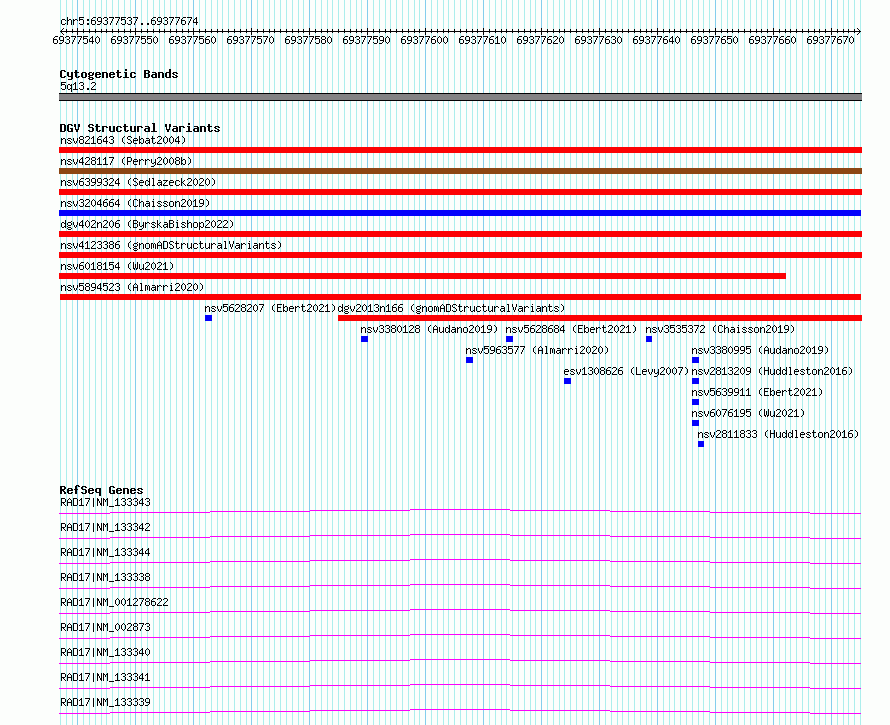Click nsv3380995 (Audano2019) label
Screen dimensions: 890x725
tap(761, 350)
